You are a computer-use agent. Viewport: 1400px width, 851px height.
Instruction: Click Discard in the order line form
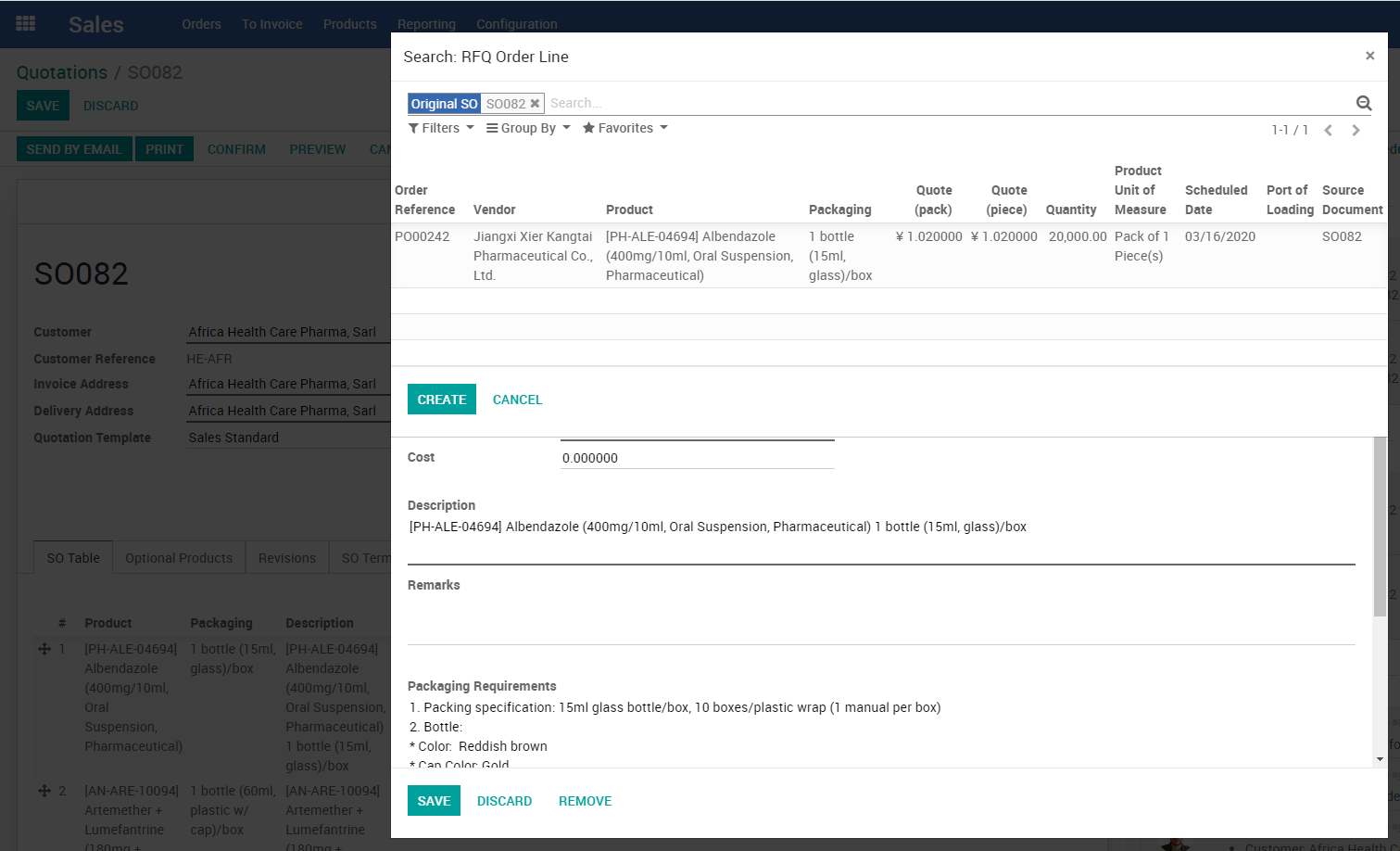click(x=504, y=801)
